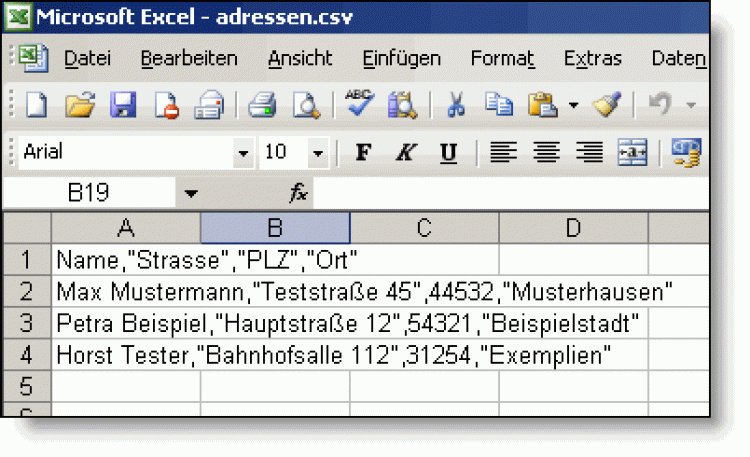
Task: Expand the Name Box dropdown arrow
Action: 191,193
